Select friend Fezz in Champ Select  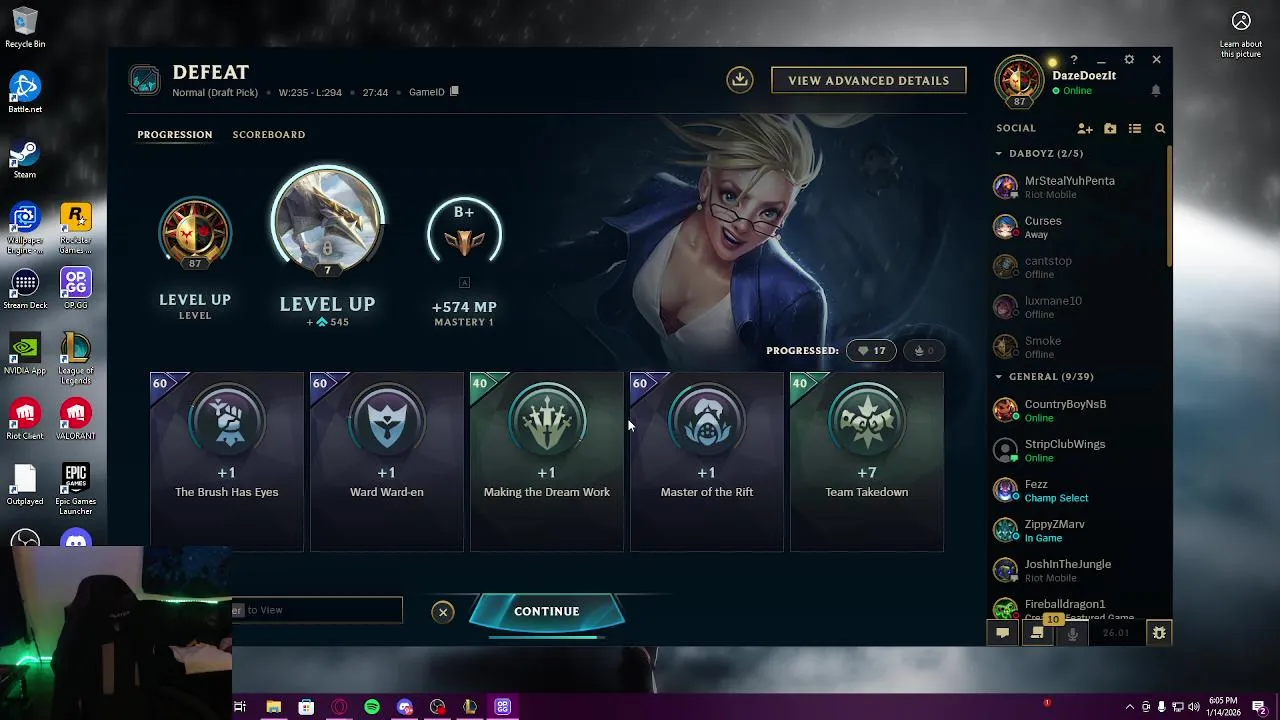(x=1078, y=490)
